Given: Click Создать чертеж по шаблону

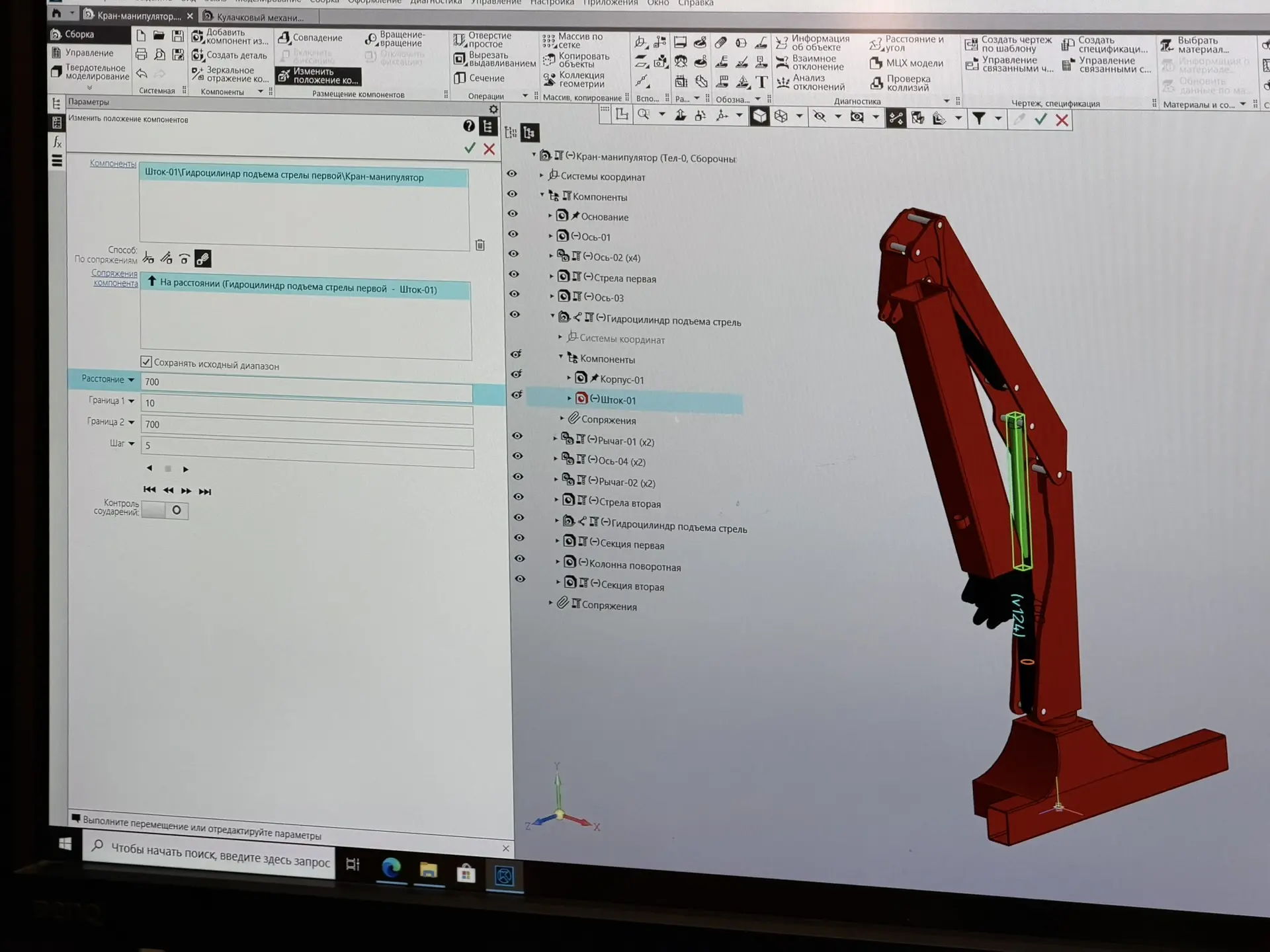Looking at the screenshot, I should tap(1008, 44).
